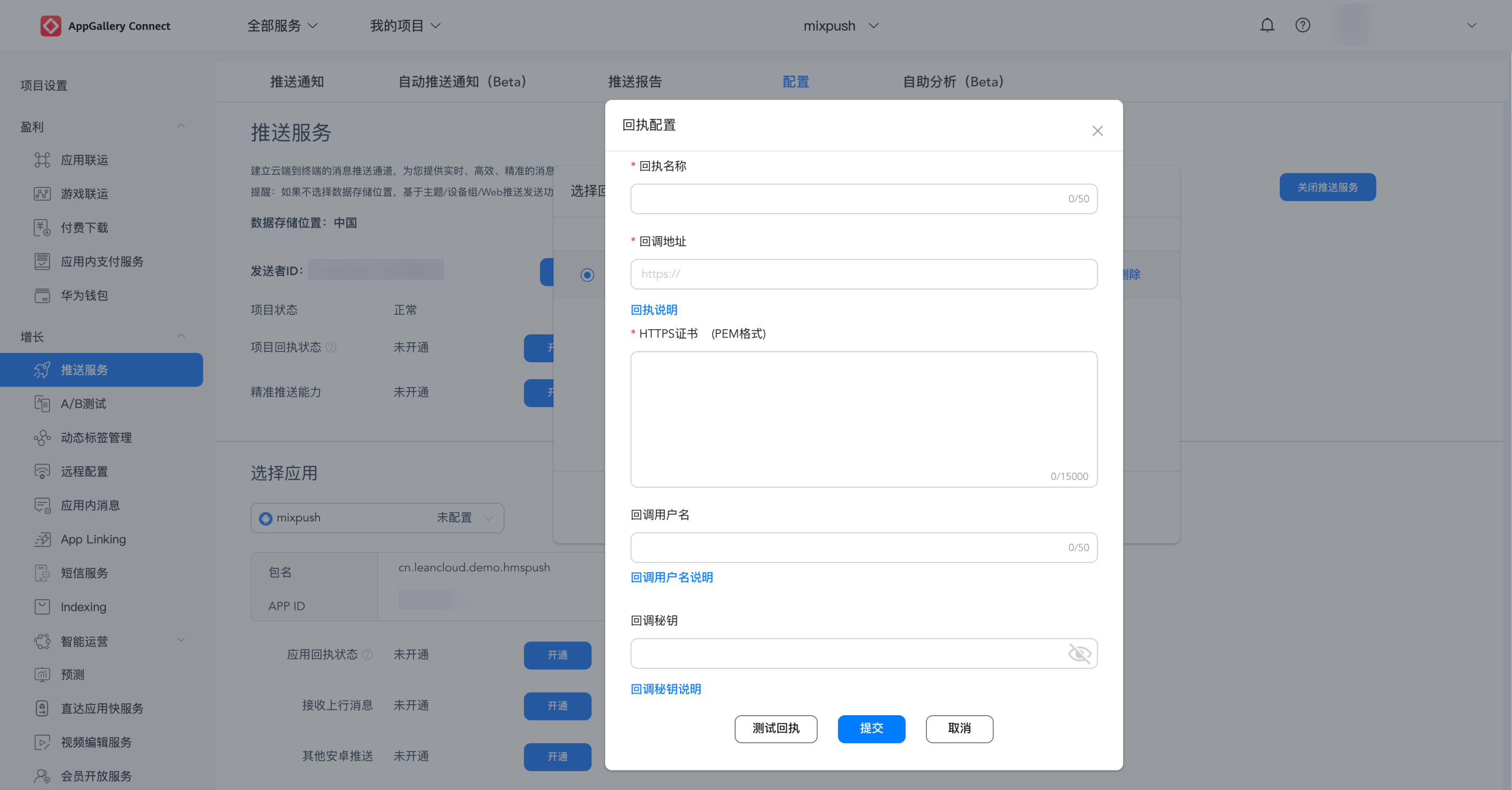Open the 回执说明 link
The image size is (1512, 790).
click(x=654, y=310)
